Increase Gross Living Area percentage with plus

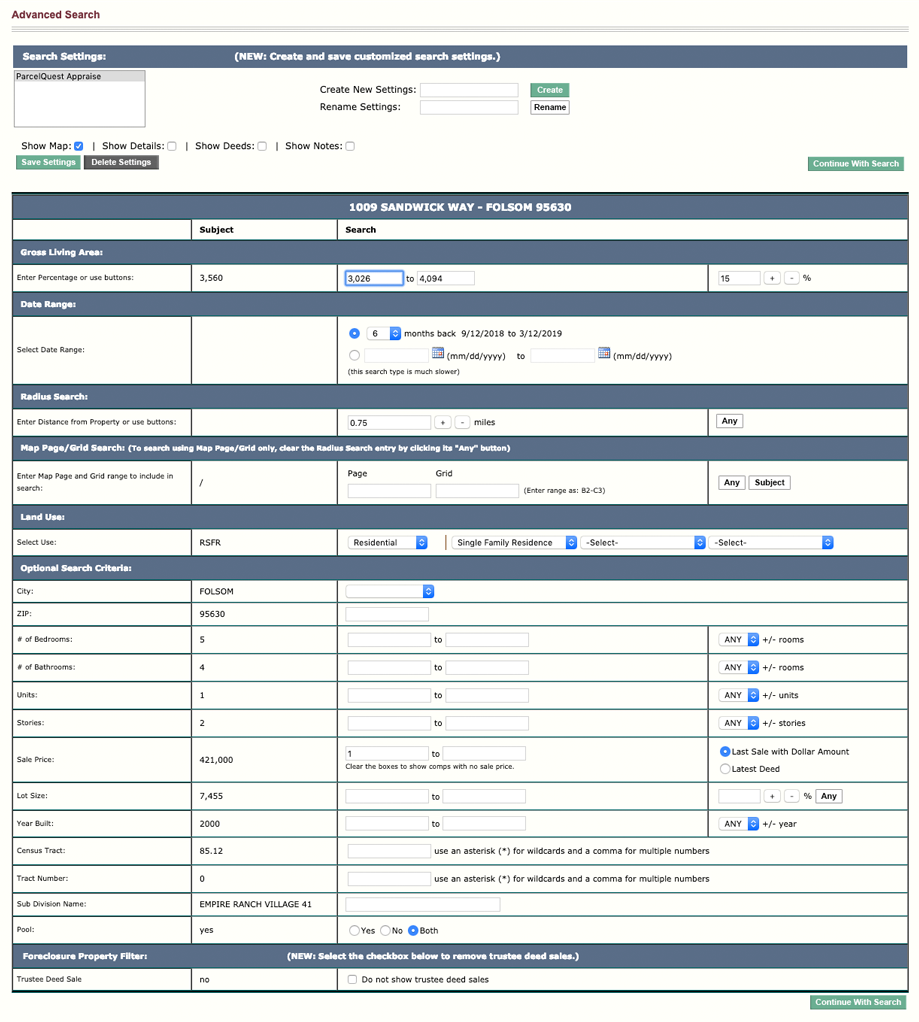[772, 278]
